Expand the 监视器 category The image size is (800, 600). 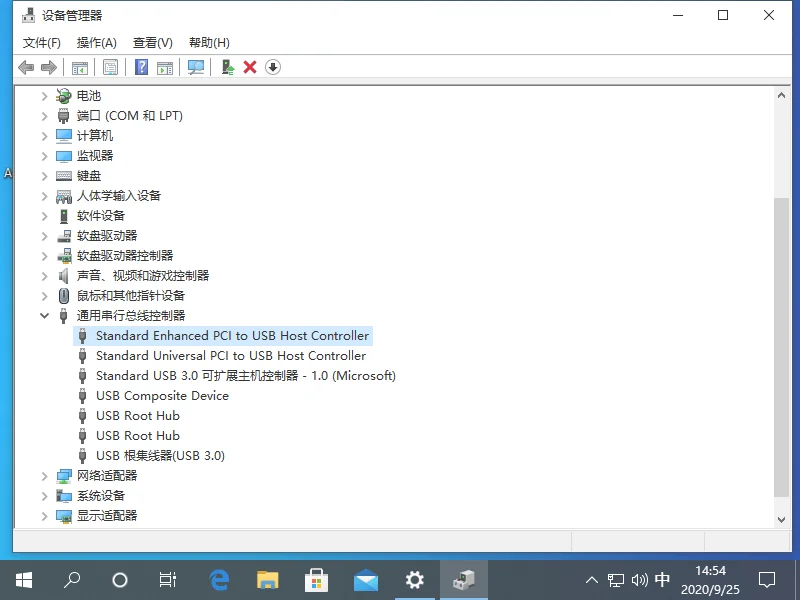44,156
